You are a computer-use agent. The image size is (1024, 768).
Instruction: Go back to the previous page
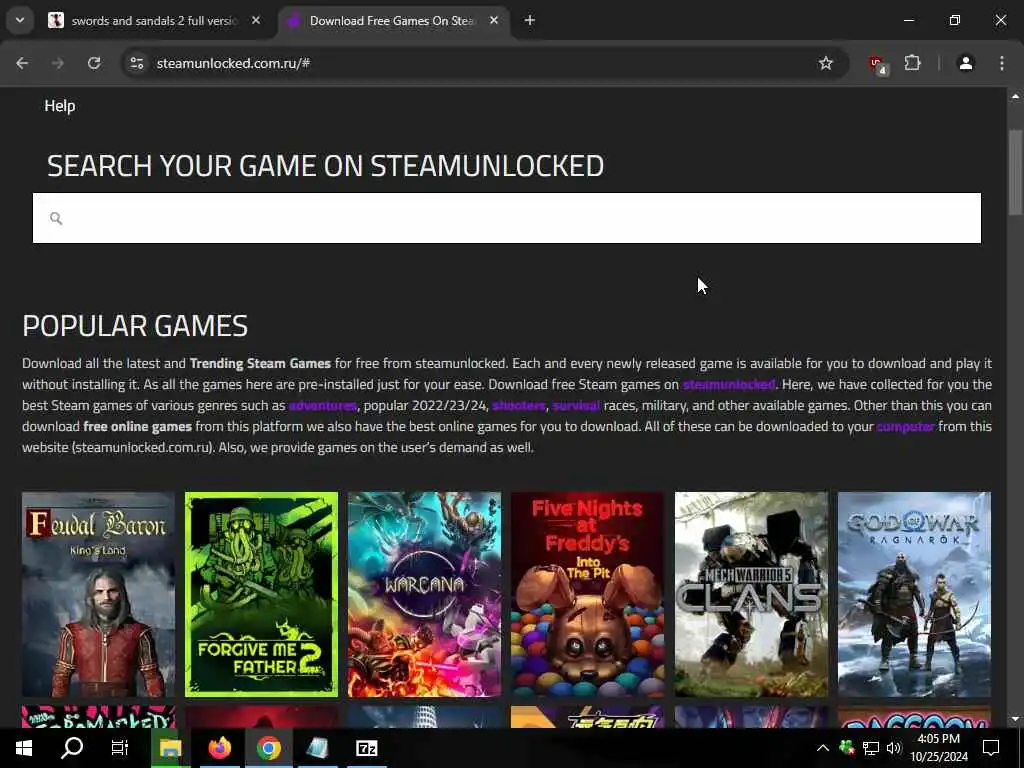[x=22, y=63]
